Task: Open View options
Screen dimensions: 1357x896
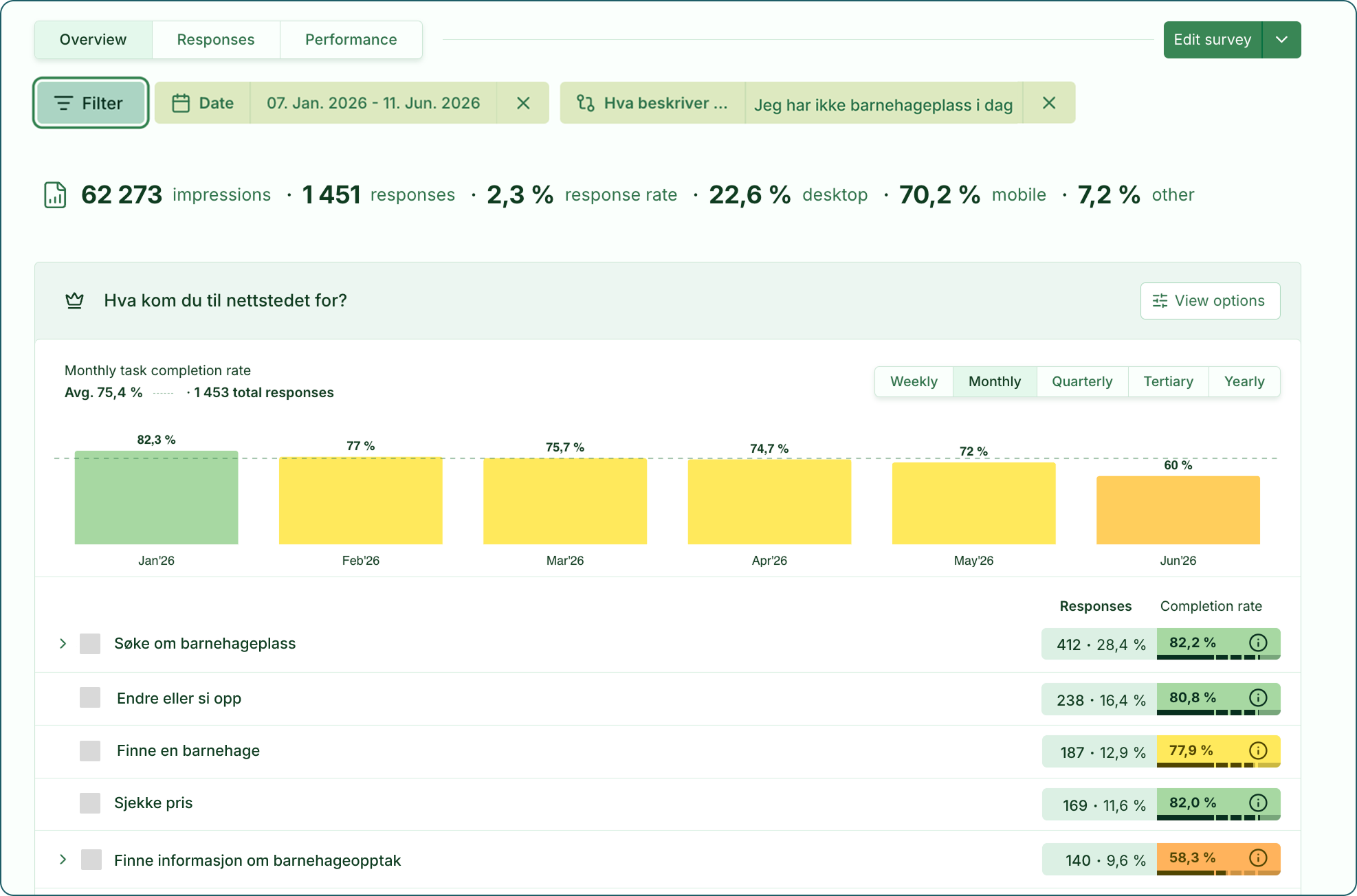Action: point(1210,301)
